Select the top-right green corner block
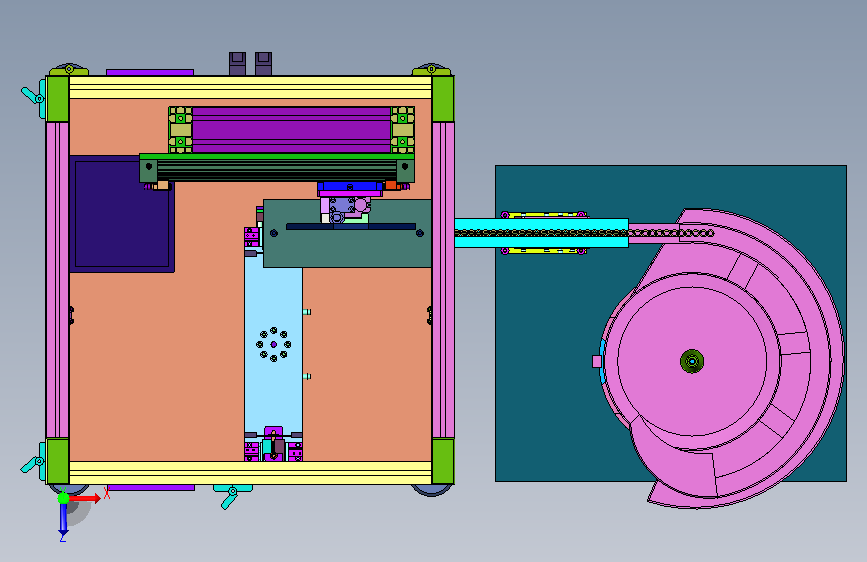The height and width of the screenshot is (562, 867). (x=443, y=99)
